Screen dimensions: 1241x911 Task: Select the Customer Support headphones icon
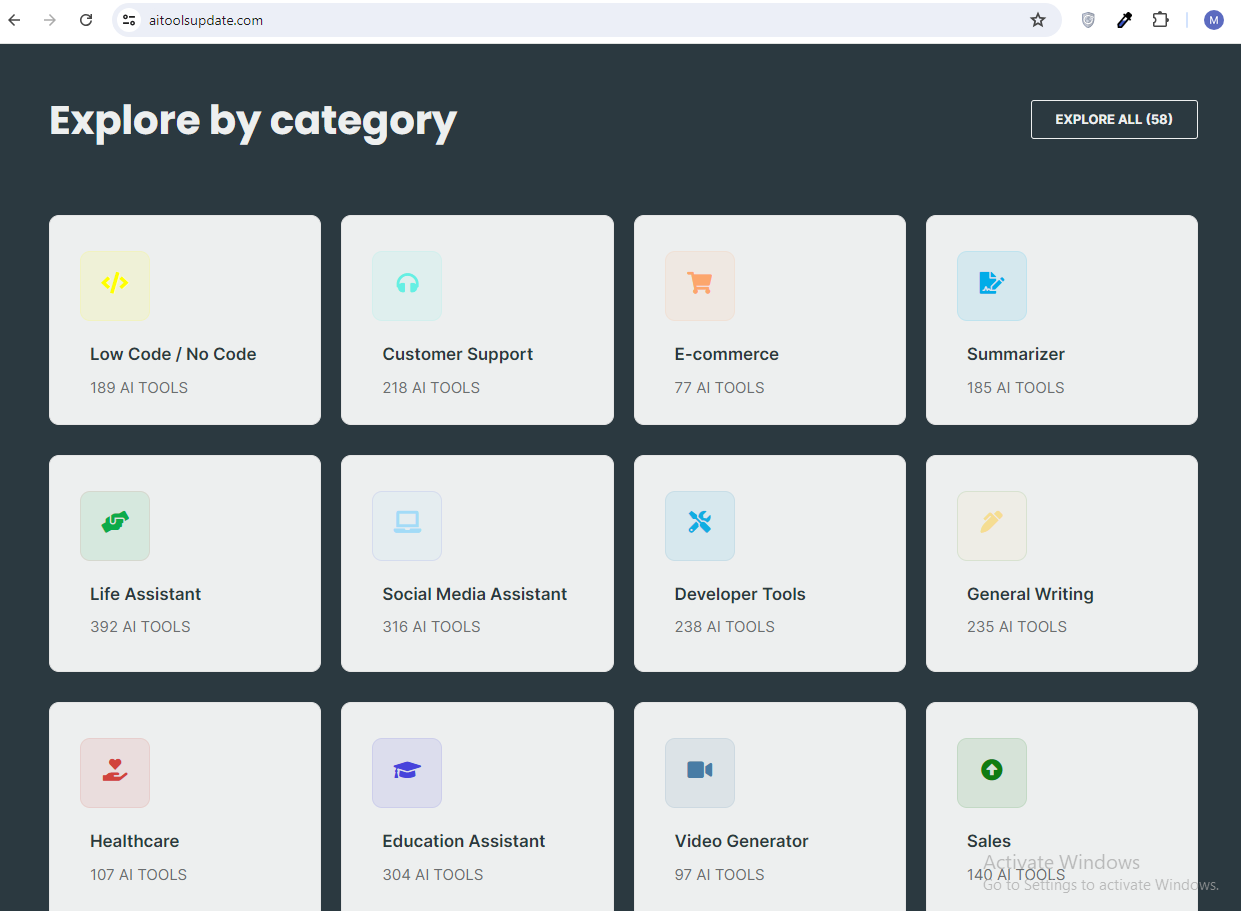[x=407, y=285]
